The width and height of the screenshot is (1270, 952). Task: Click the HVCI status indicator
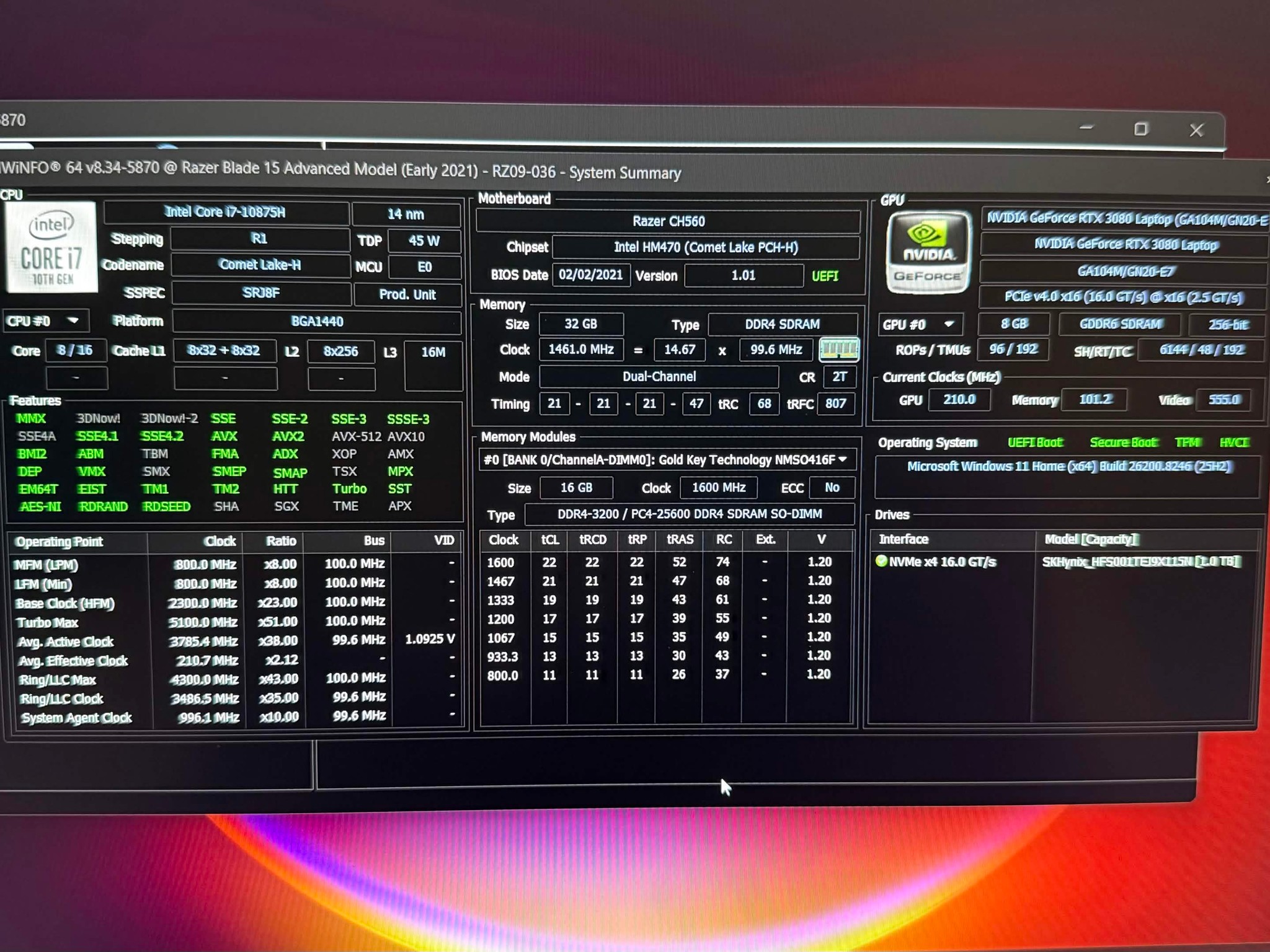(x=1234, y=443)
